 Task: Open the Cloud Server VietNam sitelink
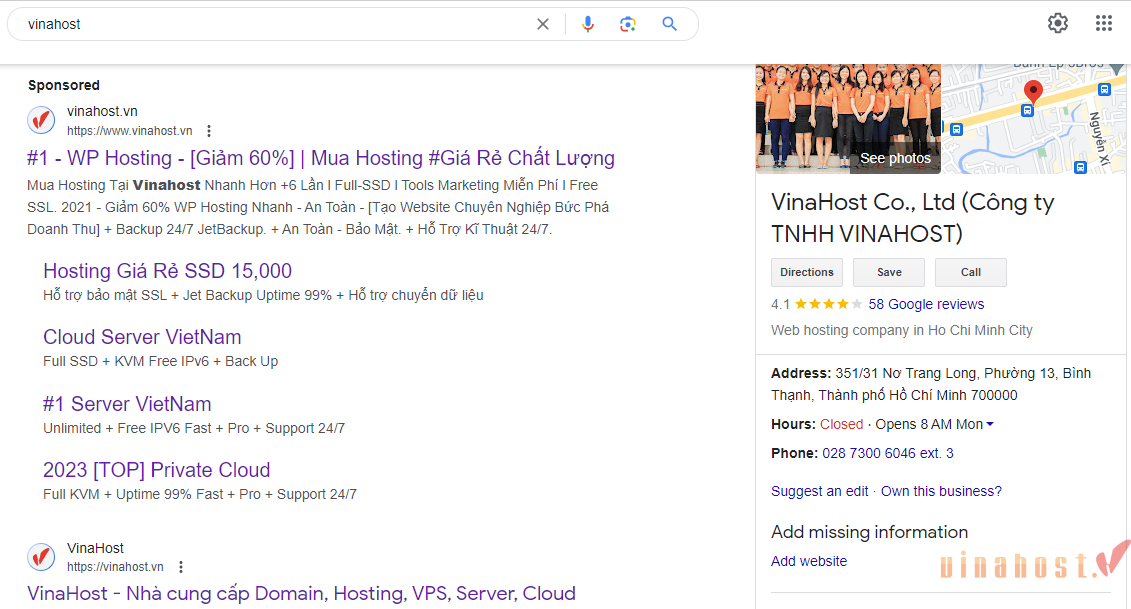(142, 337)
